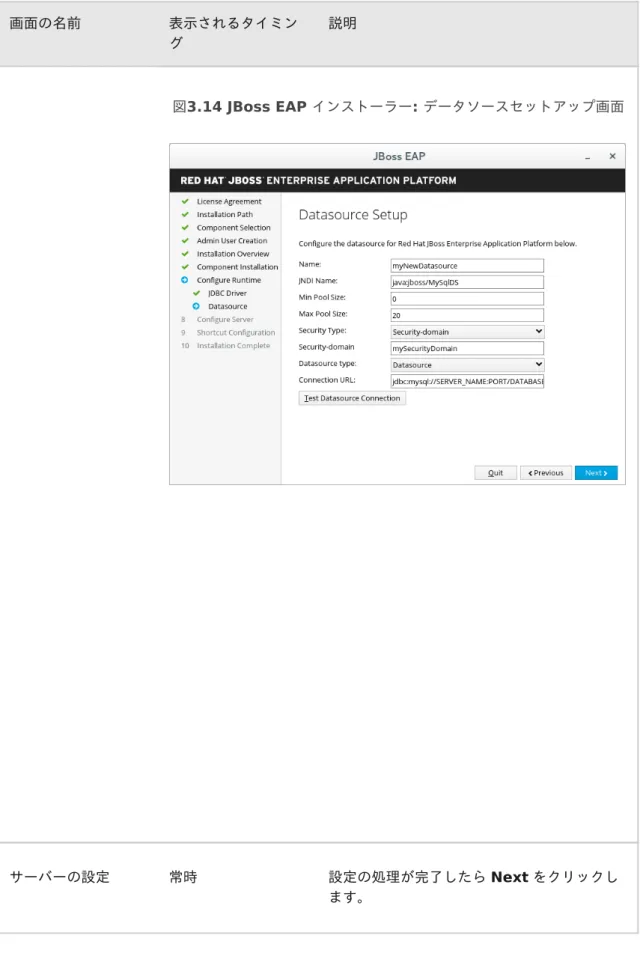Click the Max Pool Size field
640x971 pixels.
(467, 315)
